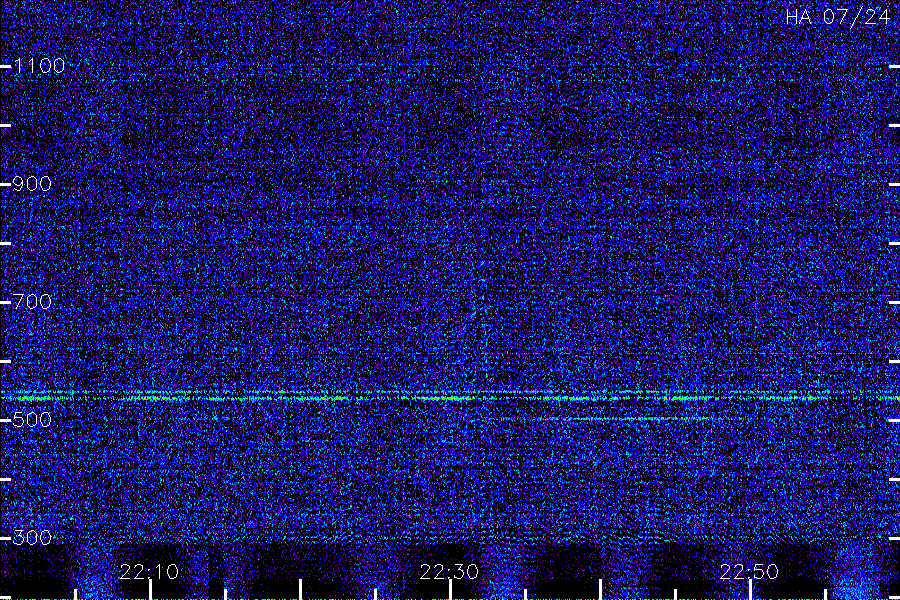The height and width of the screenshot is (600, 900).
Task: Click the 300 frequency axis label
Action: click(32, 537)
